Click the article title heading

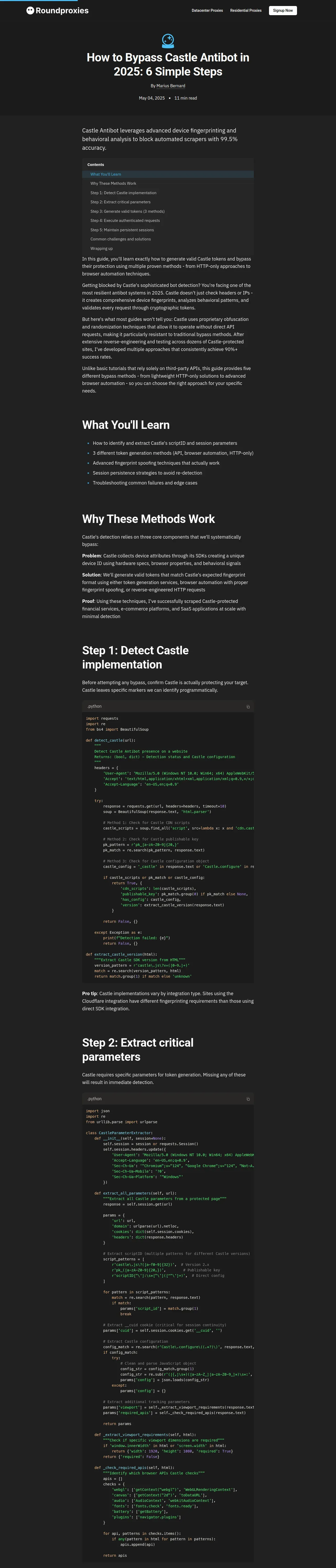click(168, 65)
